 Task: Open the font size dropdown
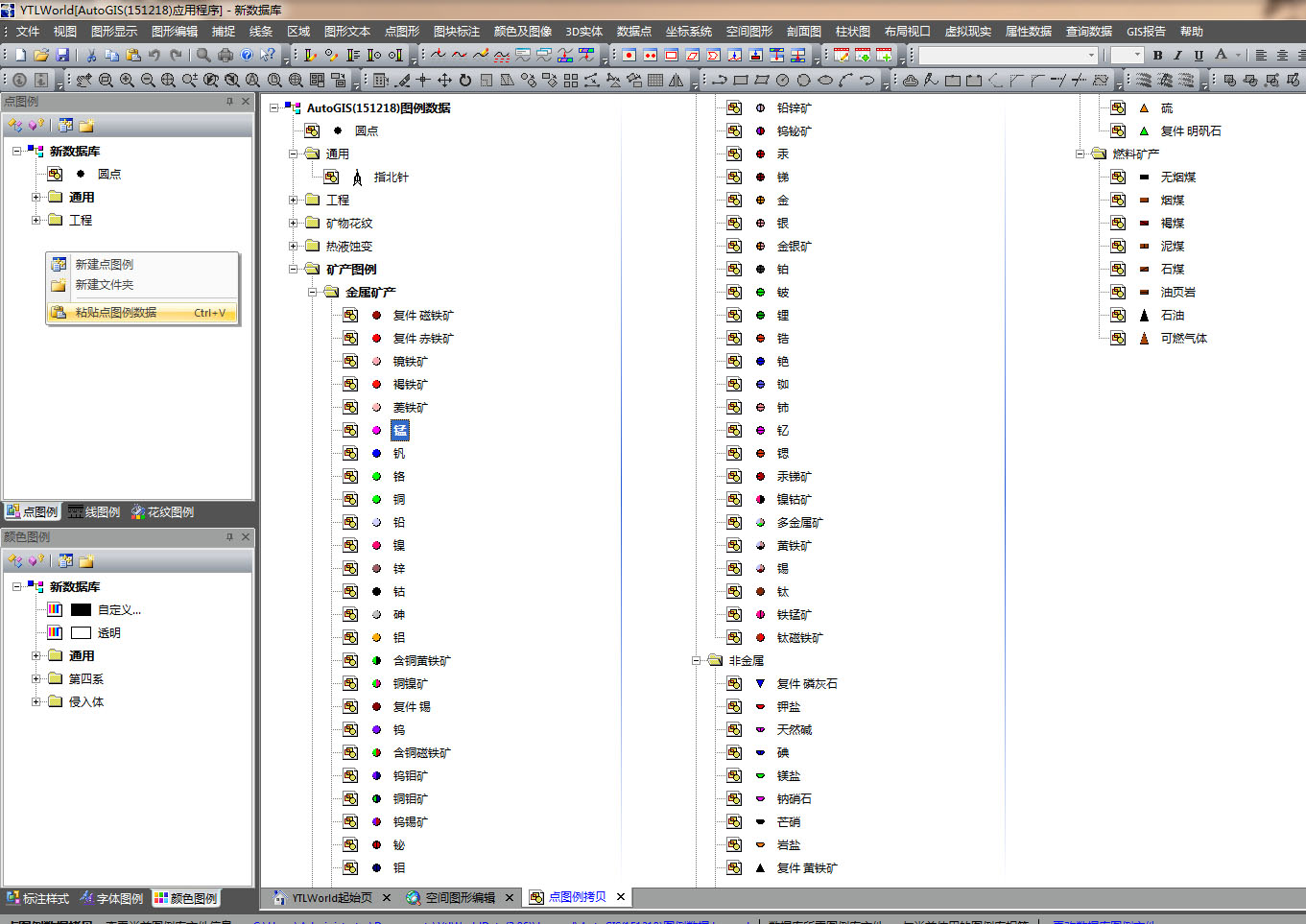[x=1138, y=56]
